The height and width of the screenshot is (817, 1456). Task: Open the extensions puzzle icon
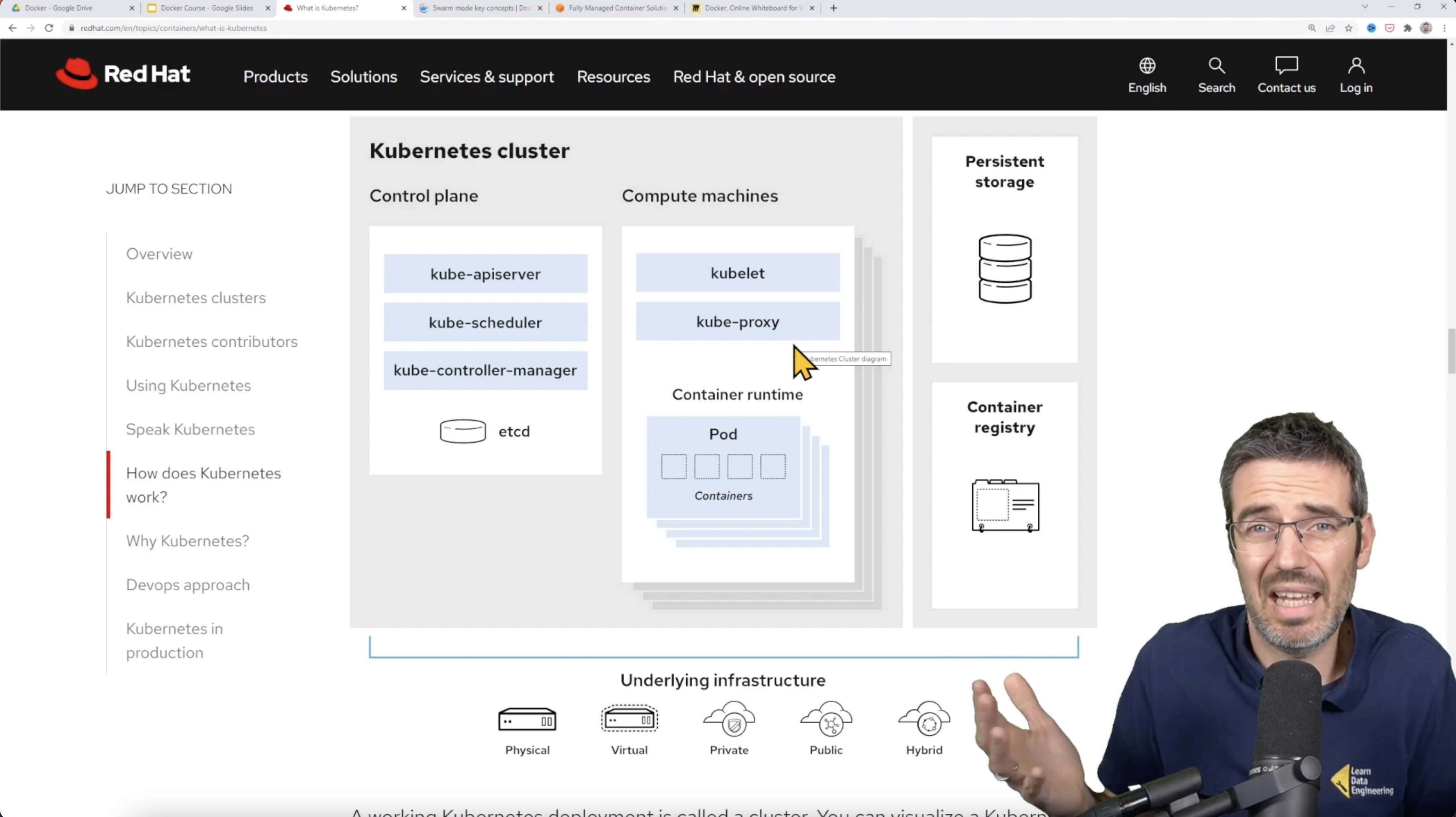pos(1407,28)
